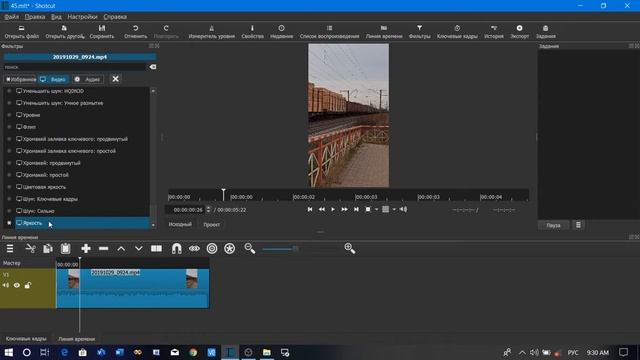Skip to the start of clip
Viewport: 640px width, 360px height.
[310, 209]
